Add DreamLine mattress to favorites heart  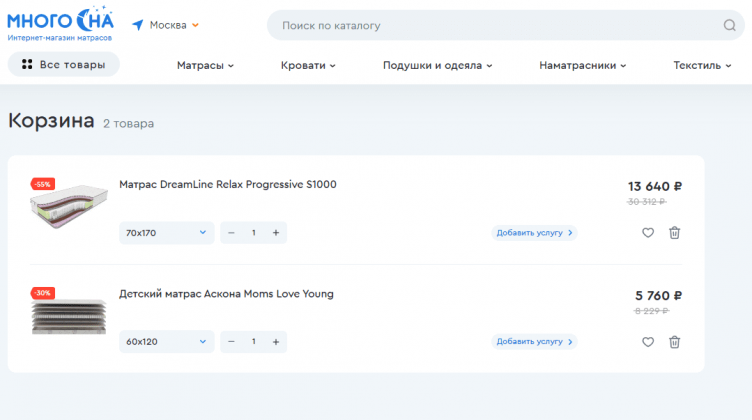point(648,233)
